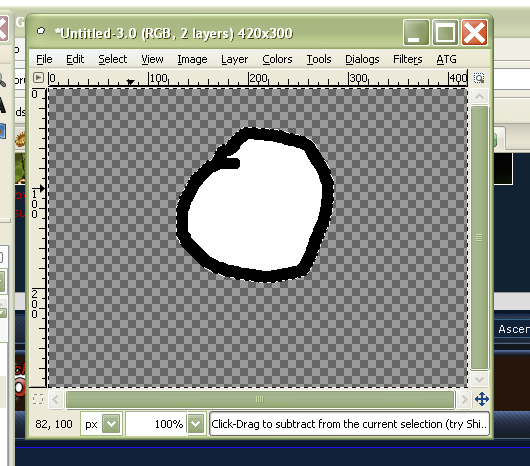This screenshot has width=530, height=466.
Task: Toggle the Quick Mask button at the bottom left
Action: tap(38, 399)
